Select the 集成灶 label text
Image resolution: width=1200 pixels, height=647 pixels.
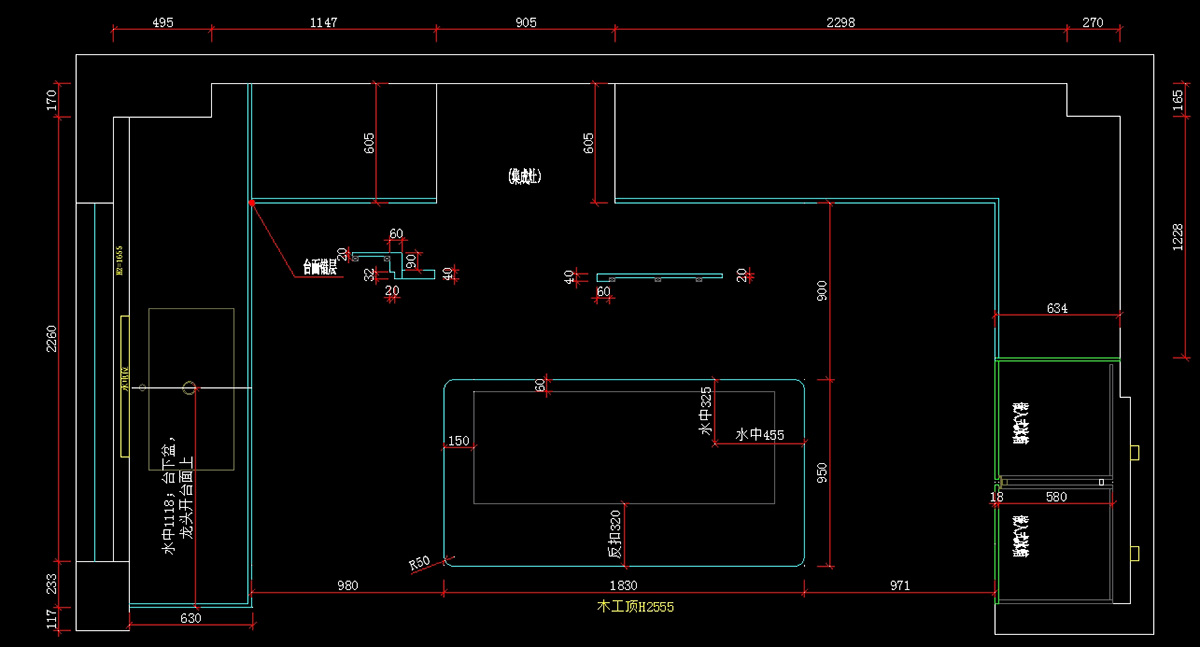[525, 177]
